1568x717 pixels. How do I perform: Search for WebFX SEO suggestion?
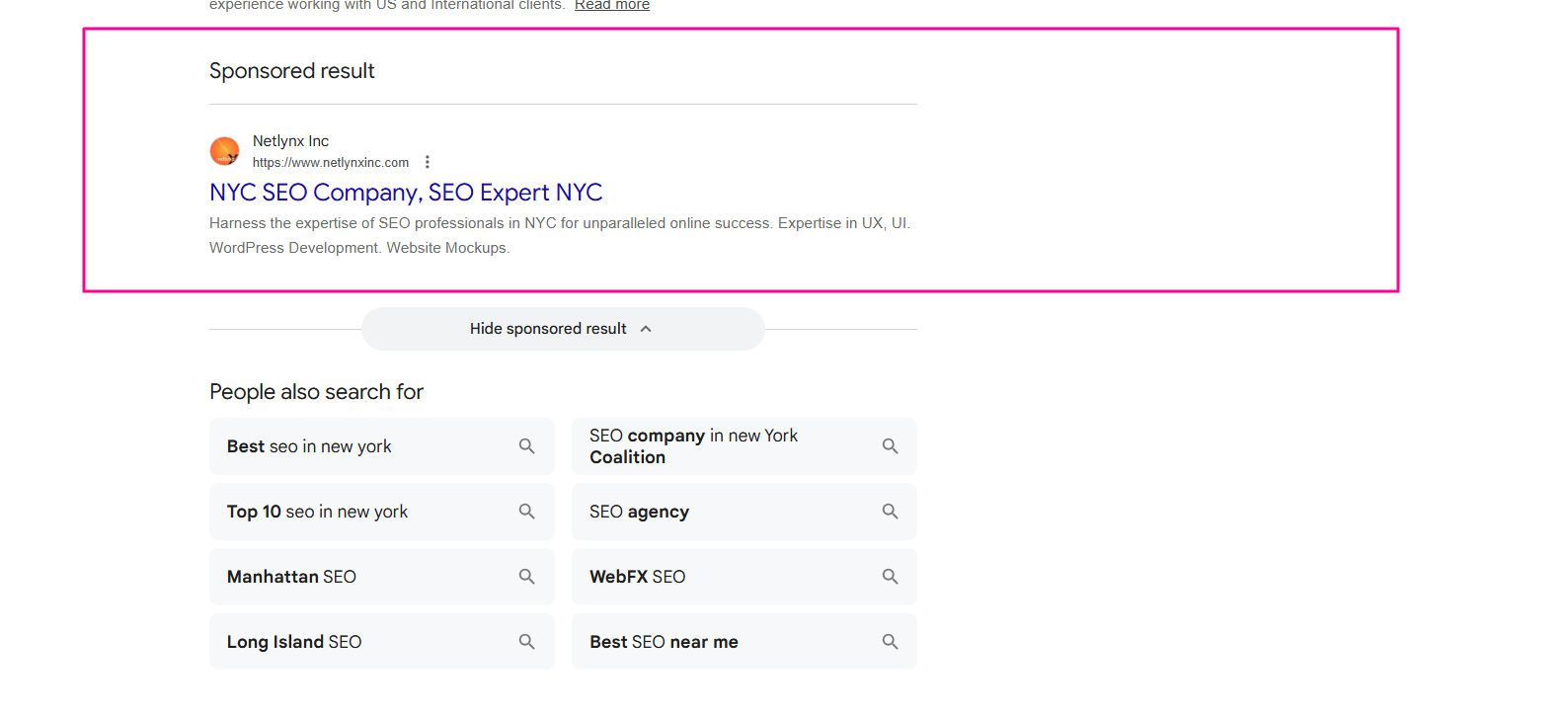point(745,577)
